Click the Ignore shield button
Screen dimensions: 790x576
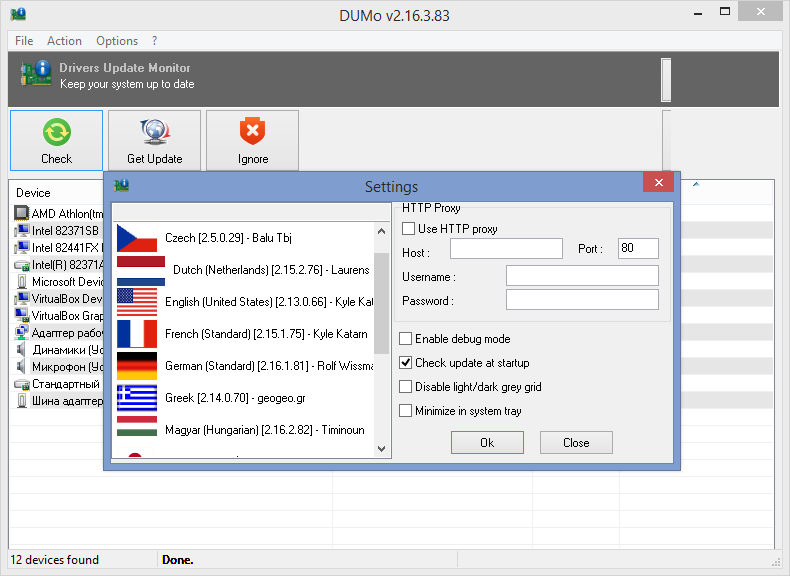point(252,141)
